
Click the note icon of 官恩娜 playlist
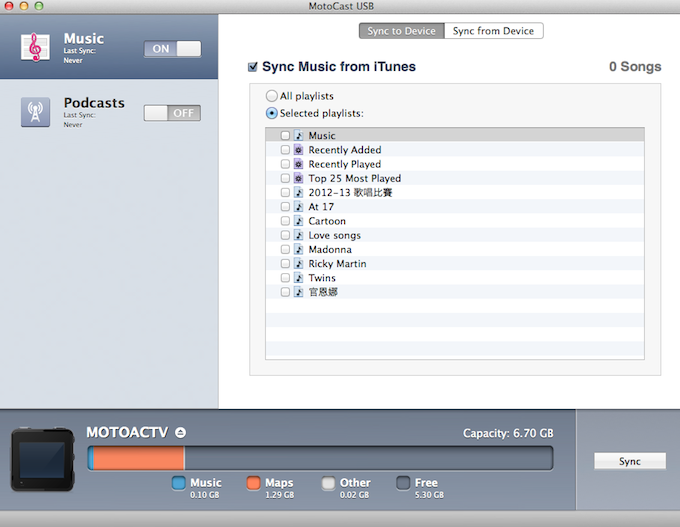tap(298, 292)
